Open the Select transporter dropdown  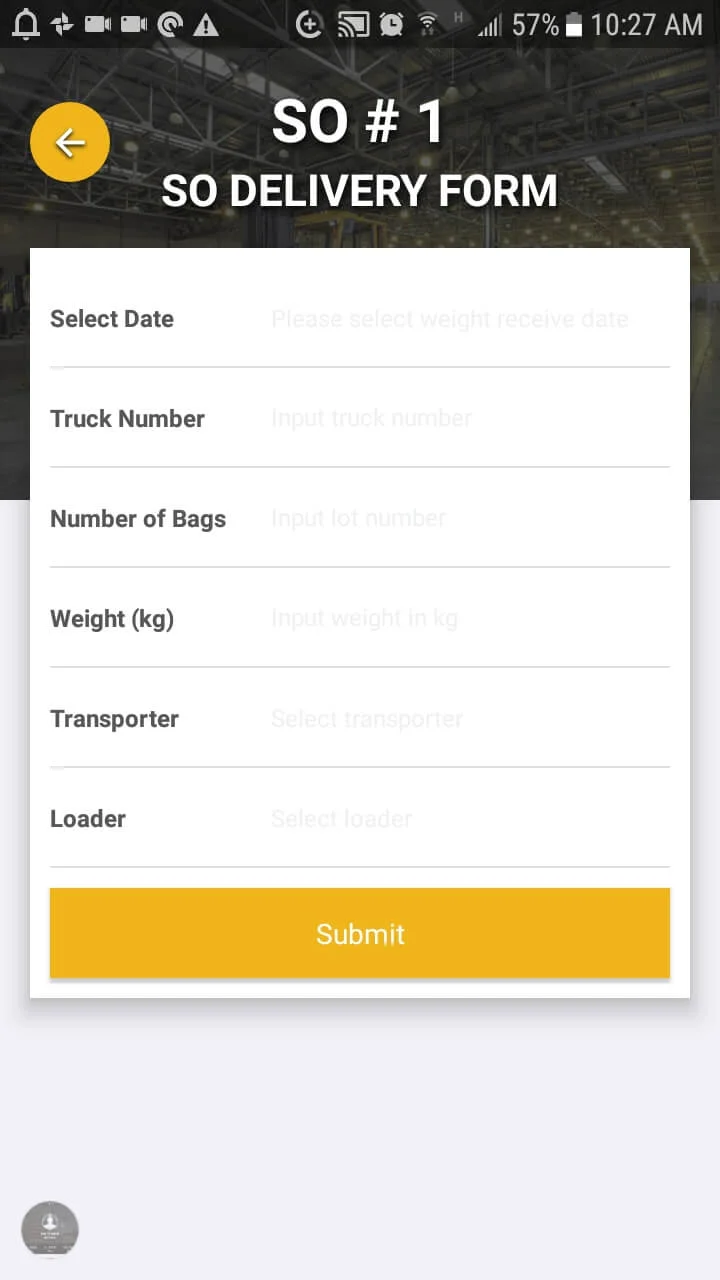[450, 719]
